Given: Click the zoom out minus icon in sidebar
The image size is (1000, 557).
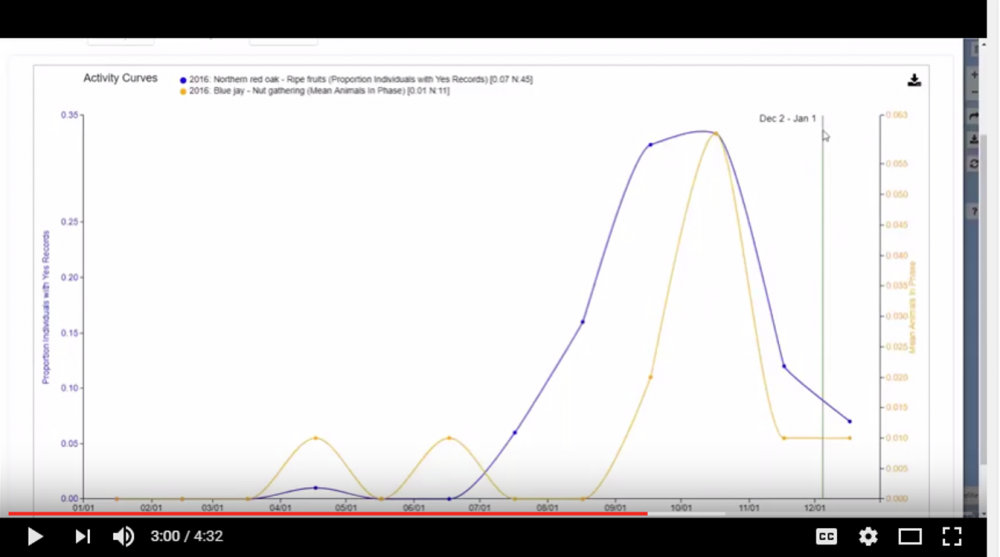Looking at the screenshot, I should 974,93.
